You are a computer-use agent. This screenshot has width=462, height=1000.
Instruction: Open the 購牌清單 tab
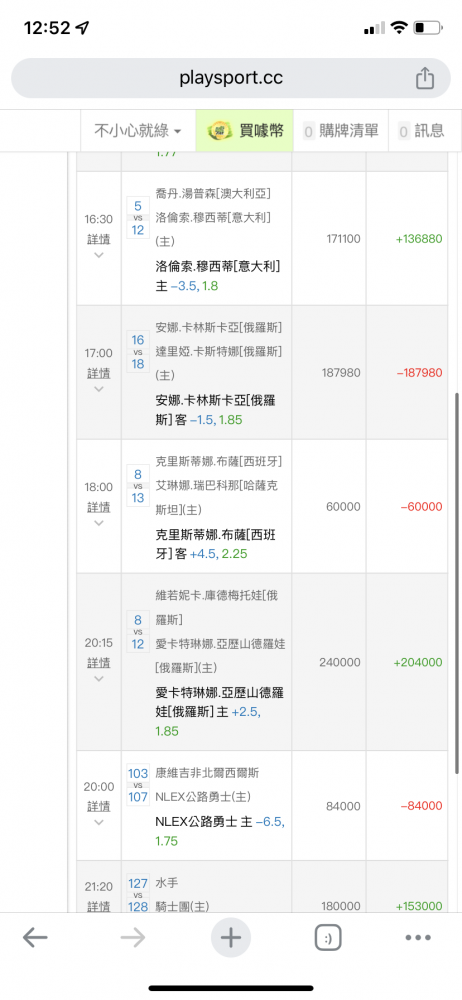341,131
